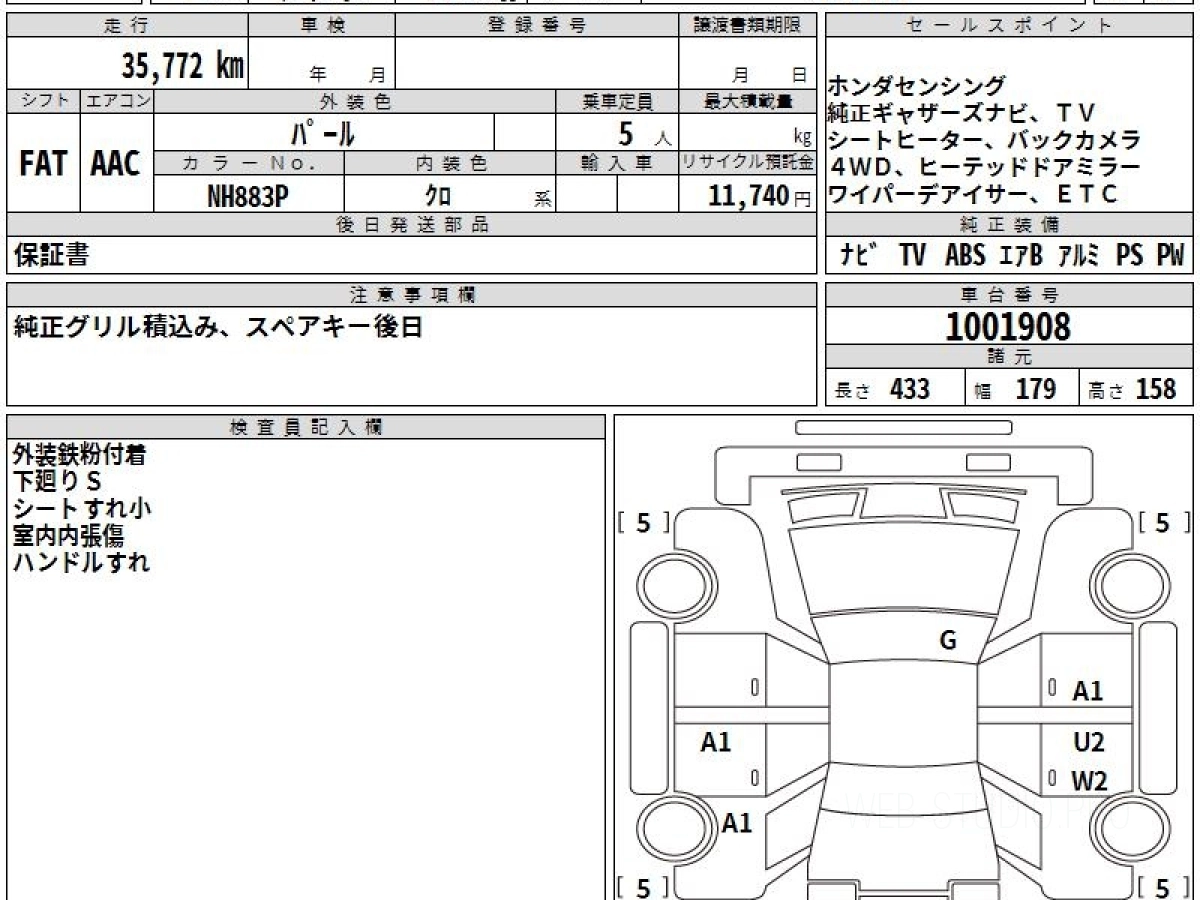Click the W2 damage mark on the diagram
Image resolution: width=1200 pixels, height=900 pixels.
pyautogui.click(x=1089, y=782)
